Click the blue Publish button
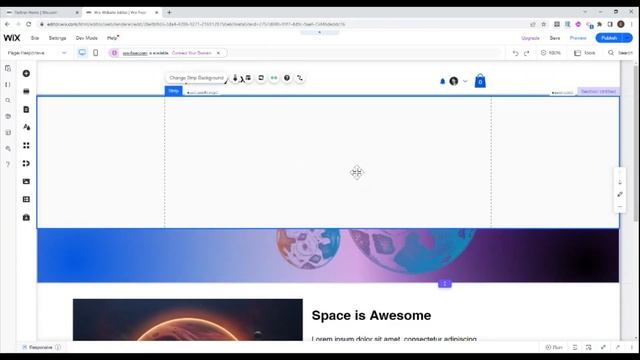Viewport: 640px width, 360px height. click(609, 38)
